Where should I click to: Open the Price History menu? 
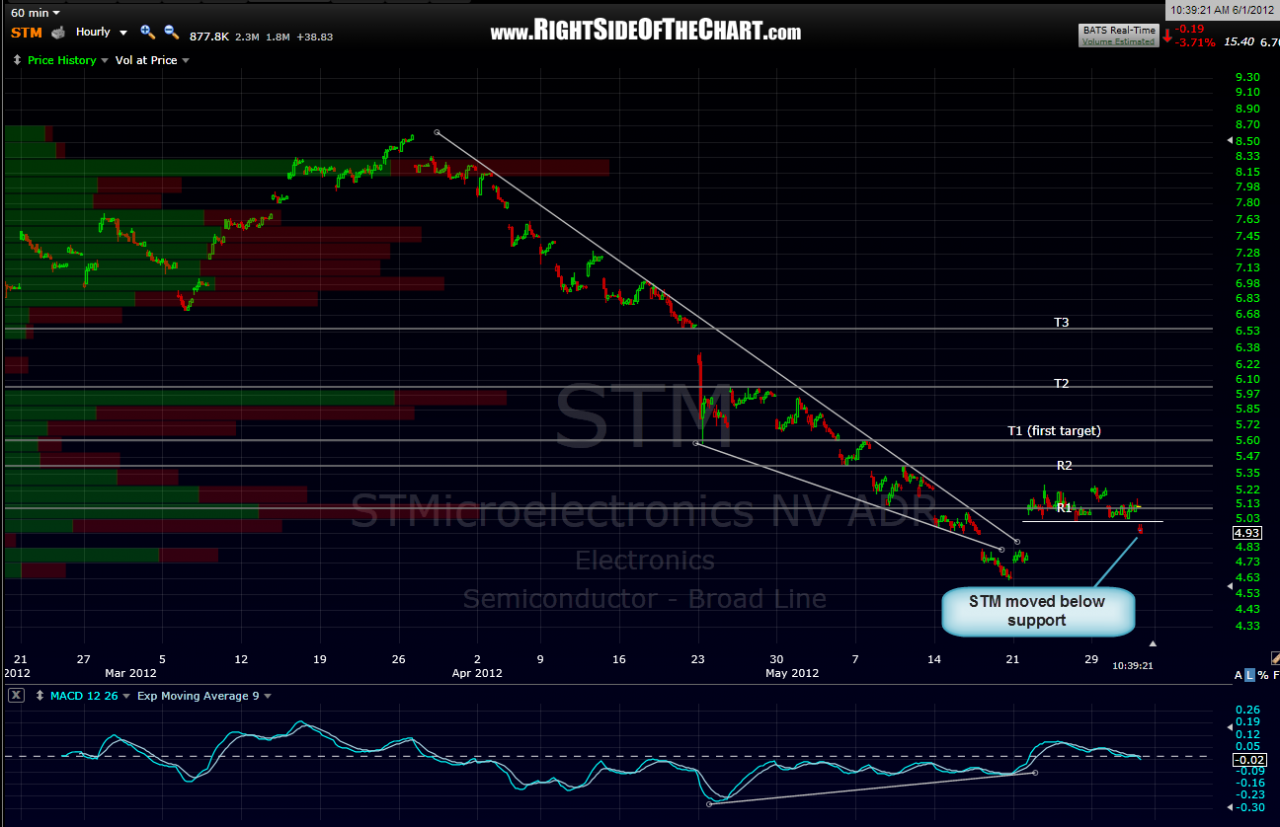pos(60,59)
